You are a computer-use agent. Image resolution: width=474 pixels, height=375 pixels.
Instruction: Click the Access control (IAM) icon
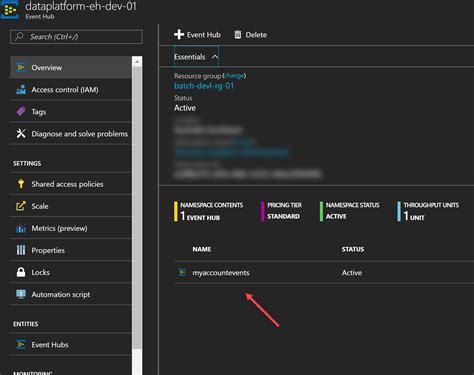point(21,89)
